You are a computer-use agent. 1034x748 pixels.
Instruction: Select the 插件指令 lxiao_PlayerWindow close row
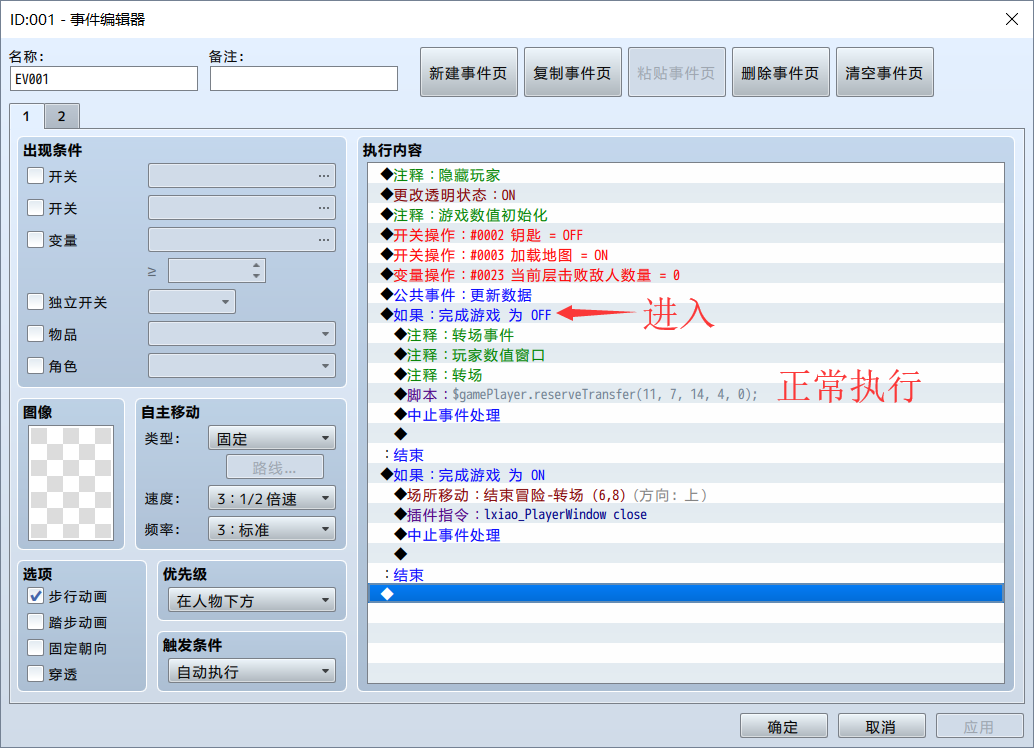click(x=686, y=515)
